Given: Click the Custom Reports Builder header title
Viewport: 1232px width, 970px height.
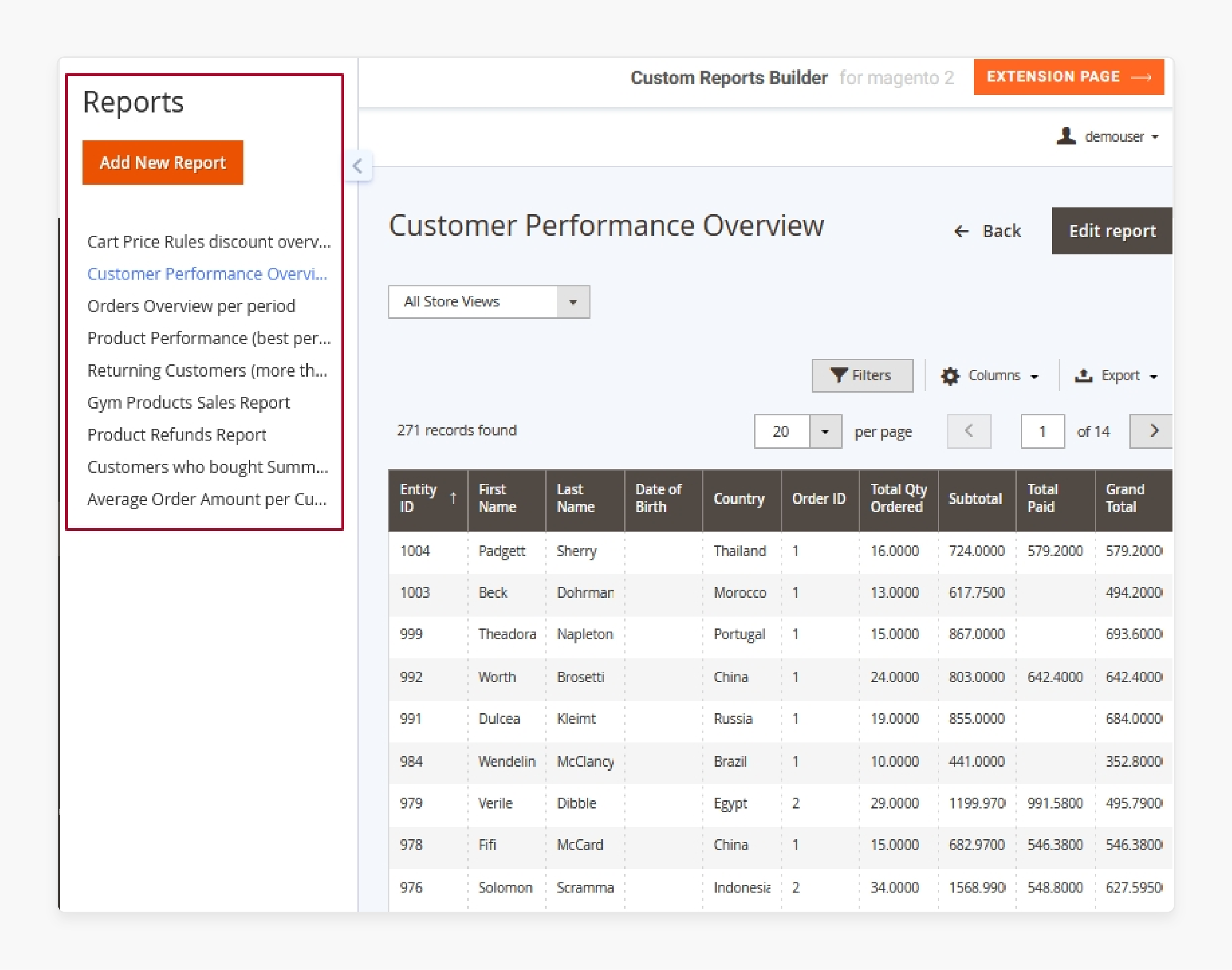Looking at the screenshot, I should (x=729, y=77).
